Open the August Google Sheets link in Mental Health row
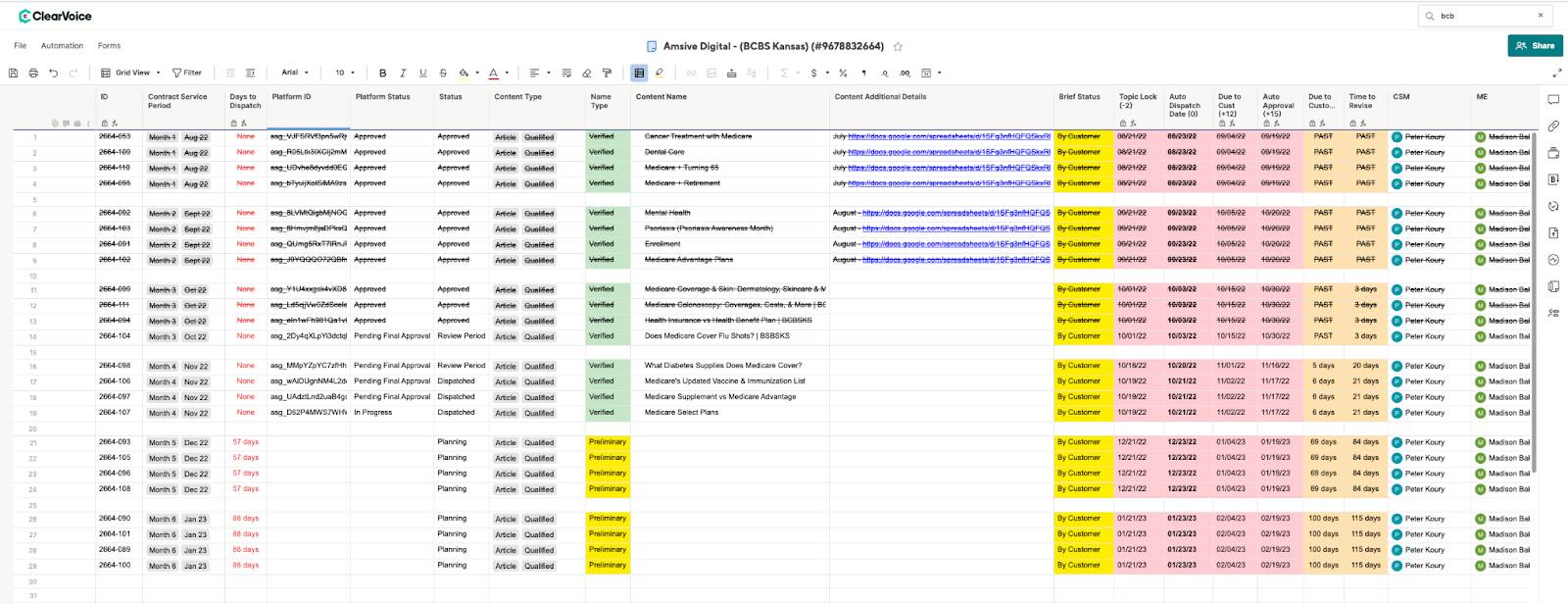 pyautogui.click(x=955, y=214)
